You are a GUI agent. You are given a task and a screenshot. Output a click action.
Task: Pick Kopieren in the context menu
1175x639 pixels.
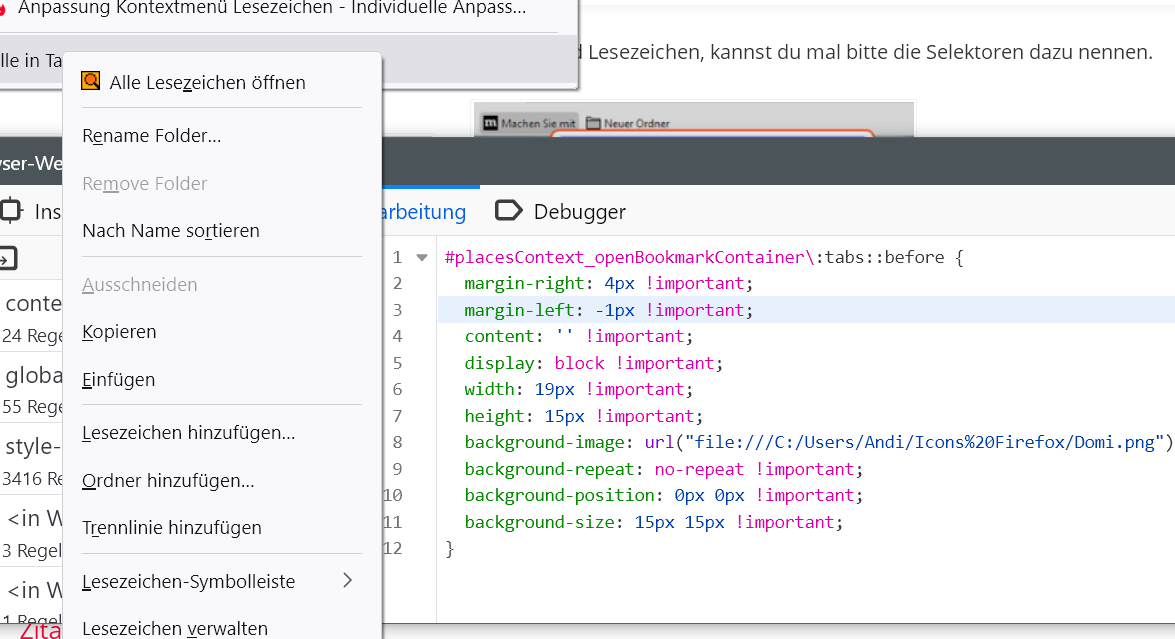click(119, 332)
